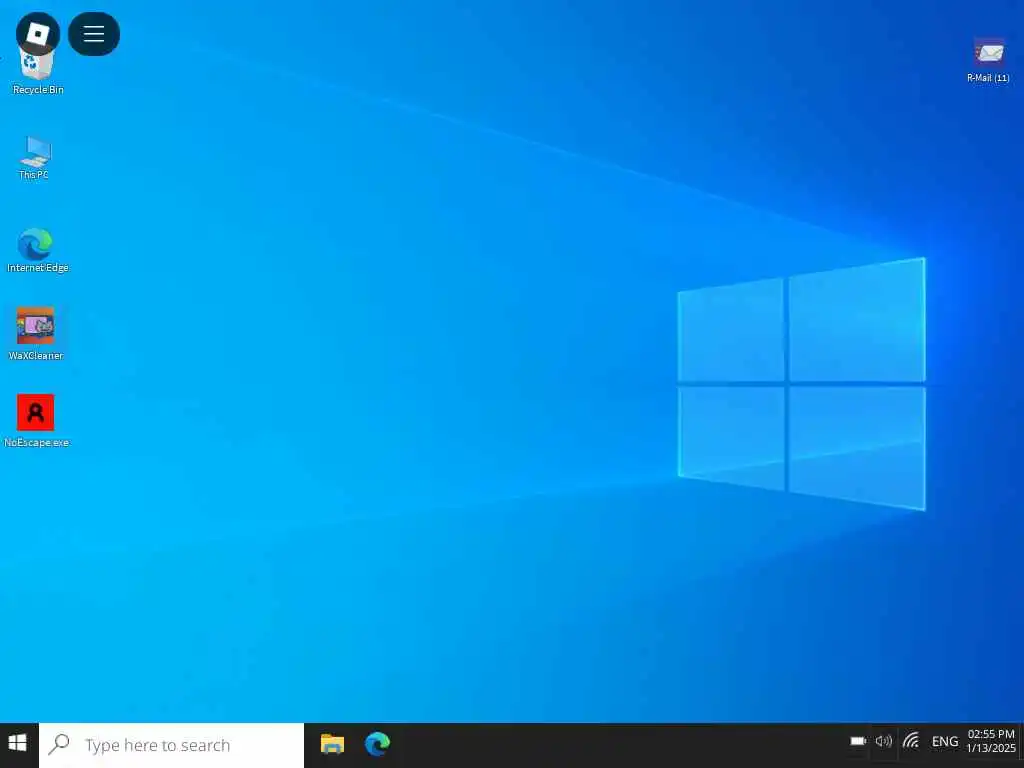Image resolution: width=1024 pixels, height=768 pixels.
Task: Open the R-Mail (11) desktop icon
Action: pyautogui.click(x=988, y=60)
